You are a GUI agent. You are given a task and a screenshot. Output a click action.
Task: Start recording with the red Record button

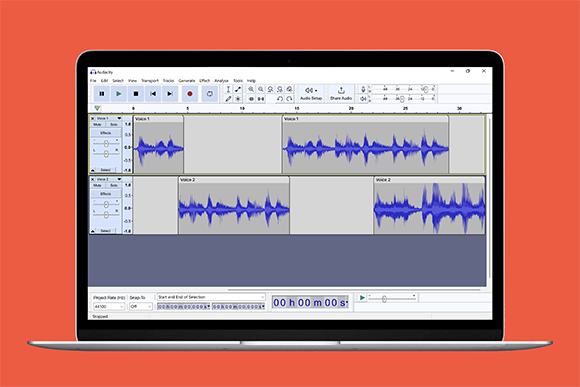pos(190,94)
